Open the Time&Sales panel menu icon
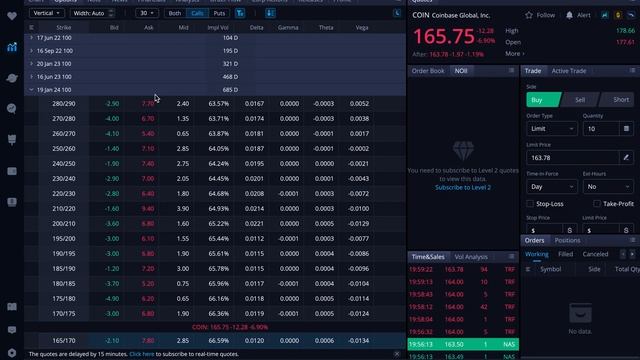Image resolution: width=640 pixels, height=360 pixels. pos(511,256)
